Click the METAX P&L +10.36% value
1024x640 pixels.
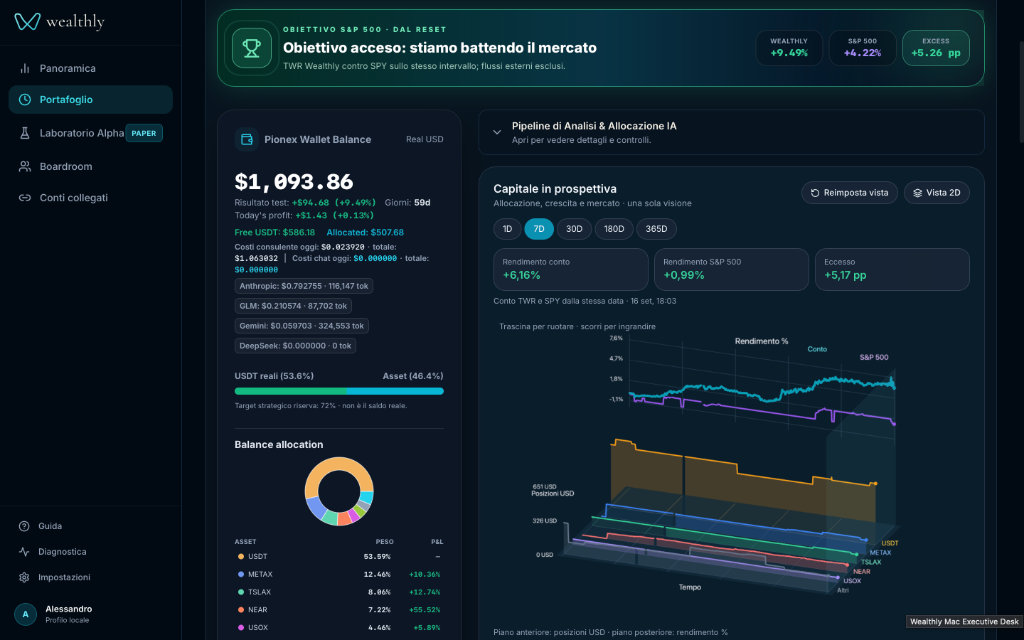(x=424, y=575)
